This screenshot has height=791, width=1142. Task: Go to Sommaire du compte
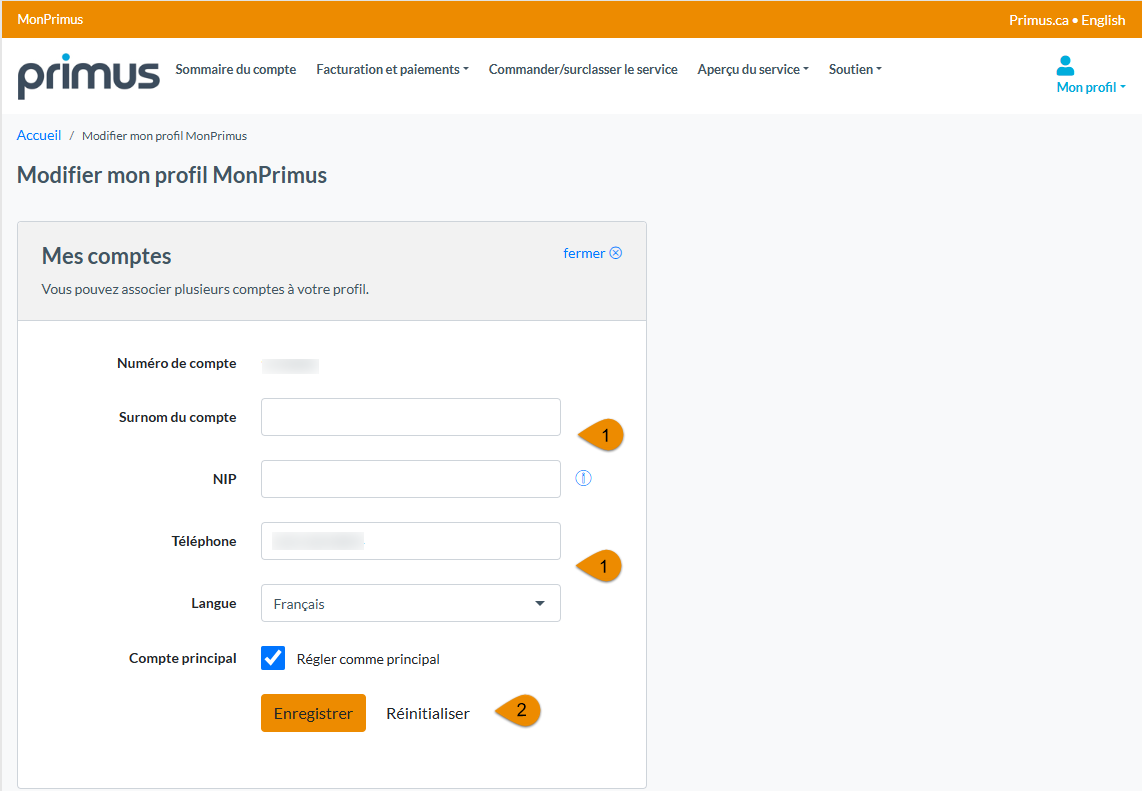236,69
